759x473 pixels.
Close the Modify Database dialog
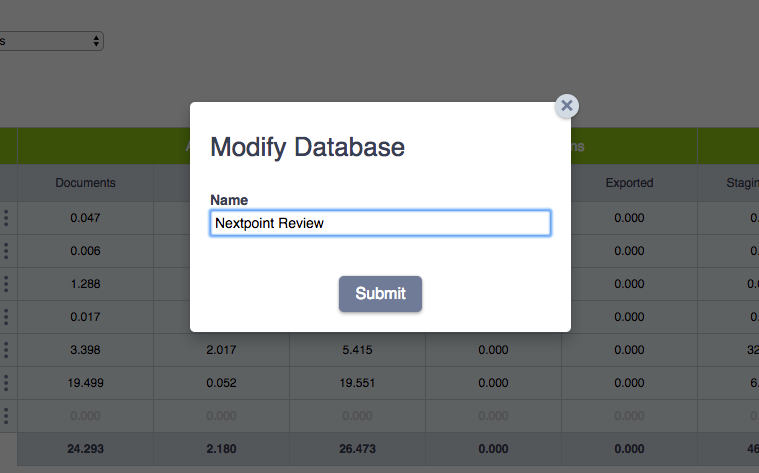(x=566, y=106)
